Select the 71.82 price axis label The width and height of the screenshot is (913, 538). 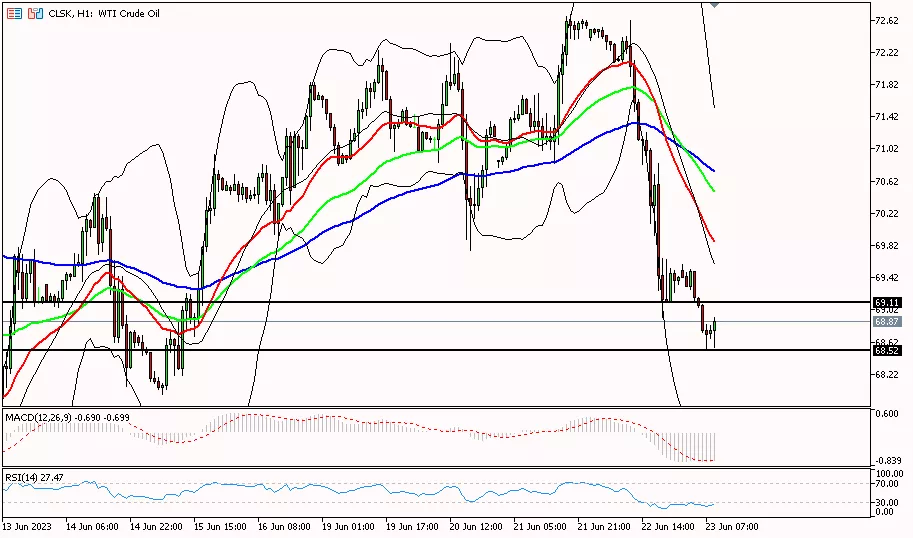click(887, 84)
